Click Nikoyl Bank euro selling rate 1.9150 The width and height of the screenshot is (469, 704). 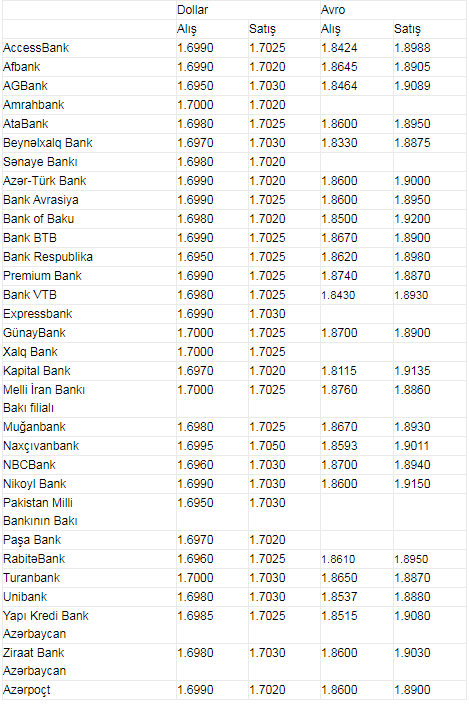[412, 484]
